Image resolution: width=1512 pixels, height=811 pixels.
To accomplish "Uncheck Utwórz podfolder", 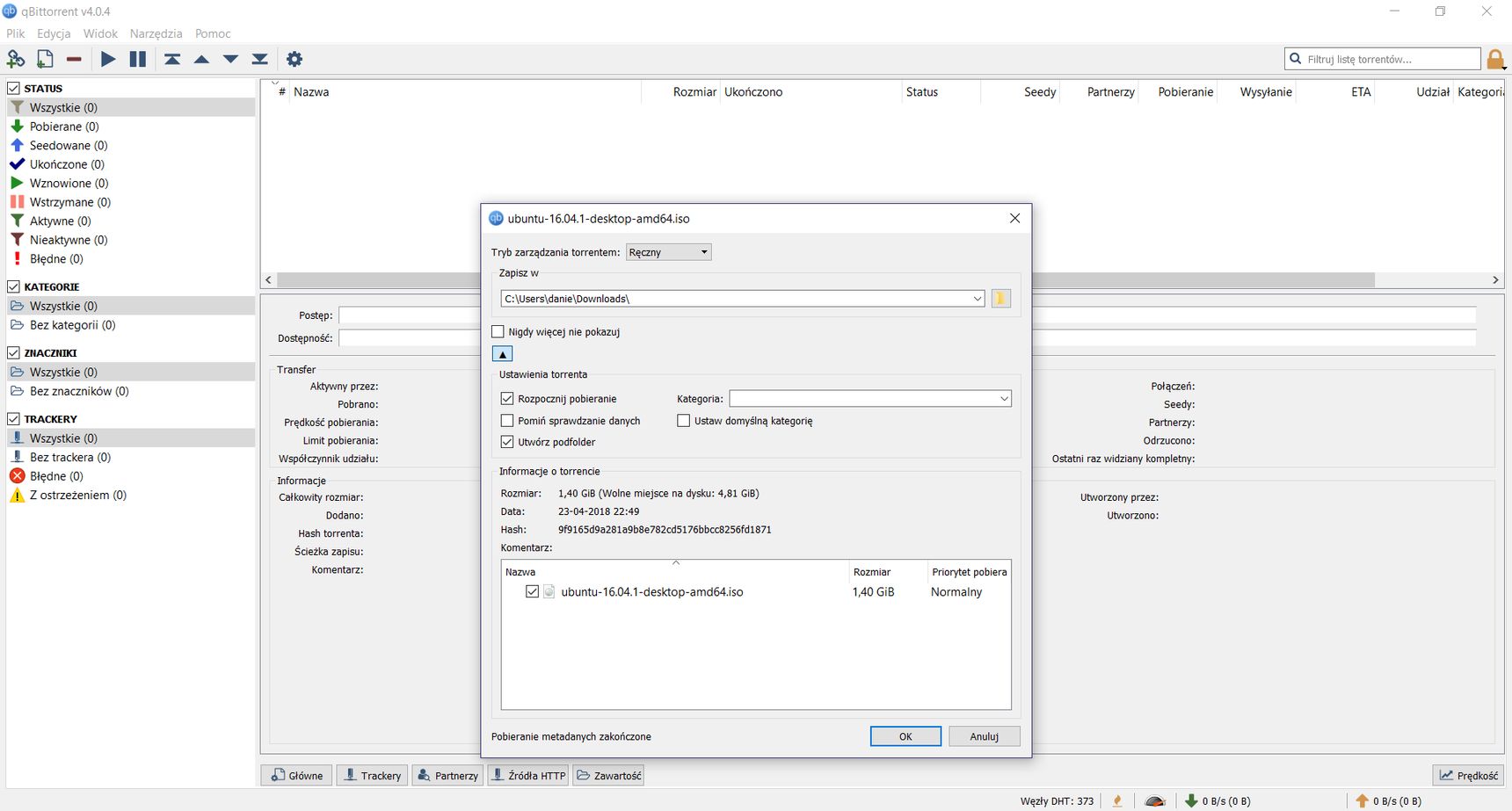I will pyautogui.click(x=507, y=442).
